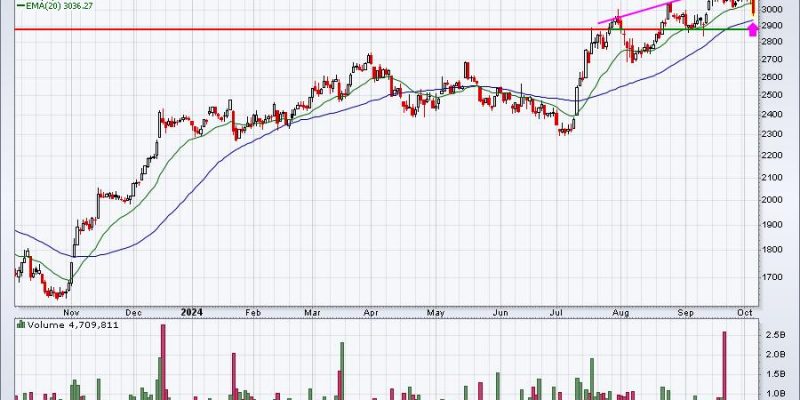The height and width of the screenshot is (400, 800).
Task: Select the 2400 price axis label
Action: [x=773, y=114]
